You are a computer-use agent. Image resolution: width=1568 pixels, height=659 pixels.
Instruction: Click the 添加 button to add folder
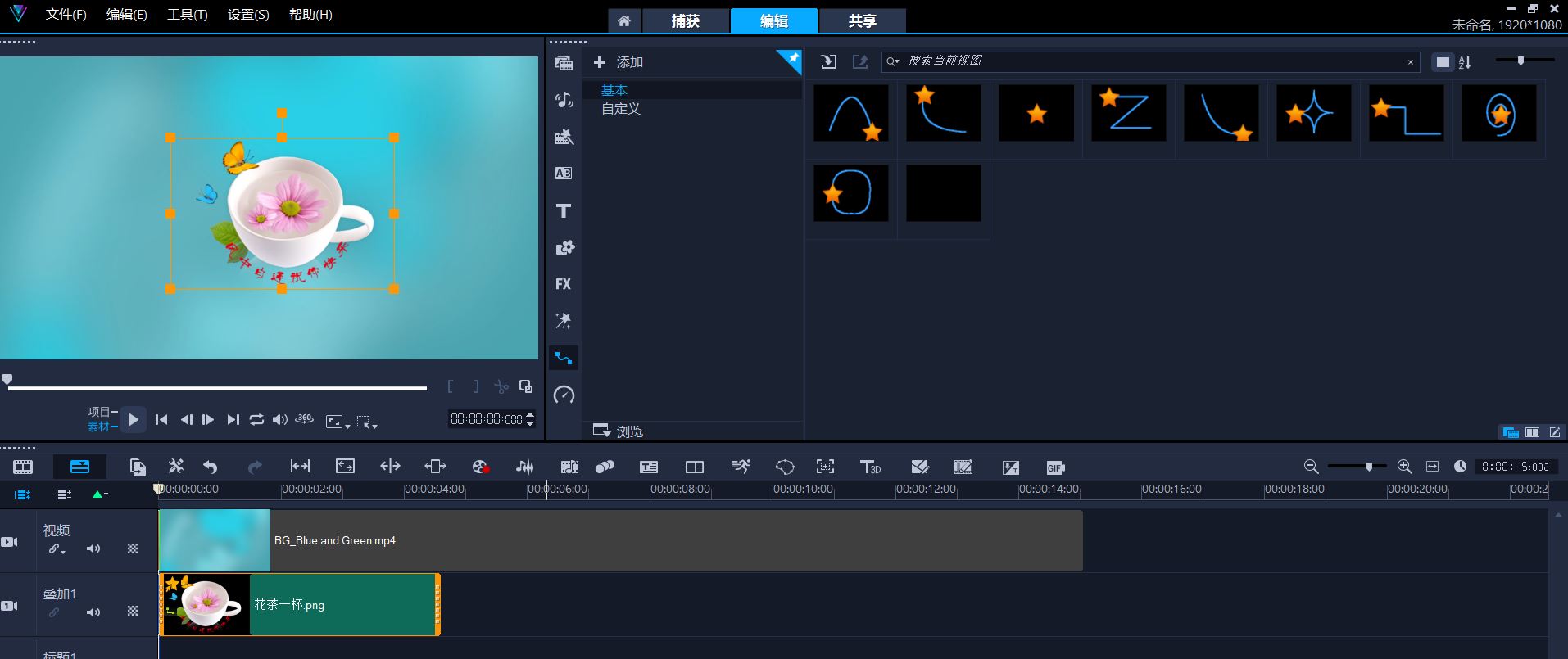coord(619,62)
